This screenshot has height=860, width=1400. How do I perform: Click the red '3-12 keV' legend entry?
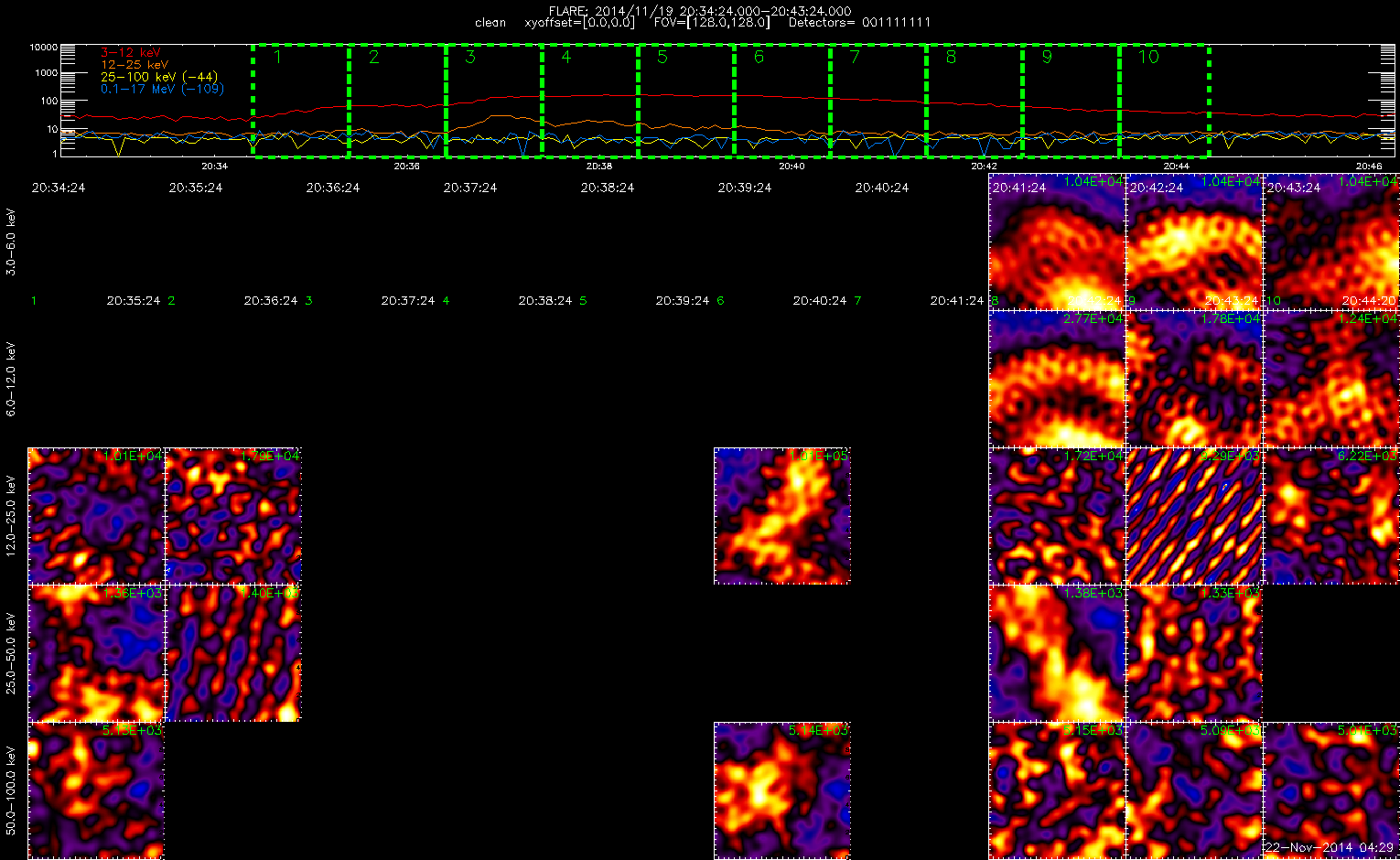pyautogui.click(x=130, y=53)
